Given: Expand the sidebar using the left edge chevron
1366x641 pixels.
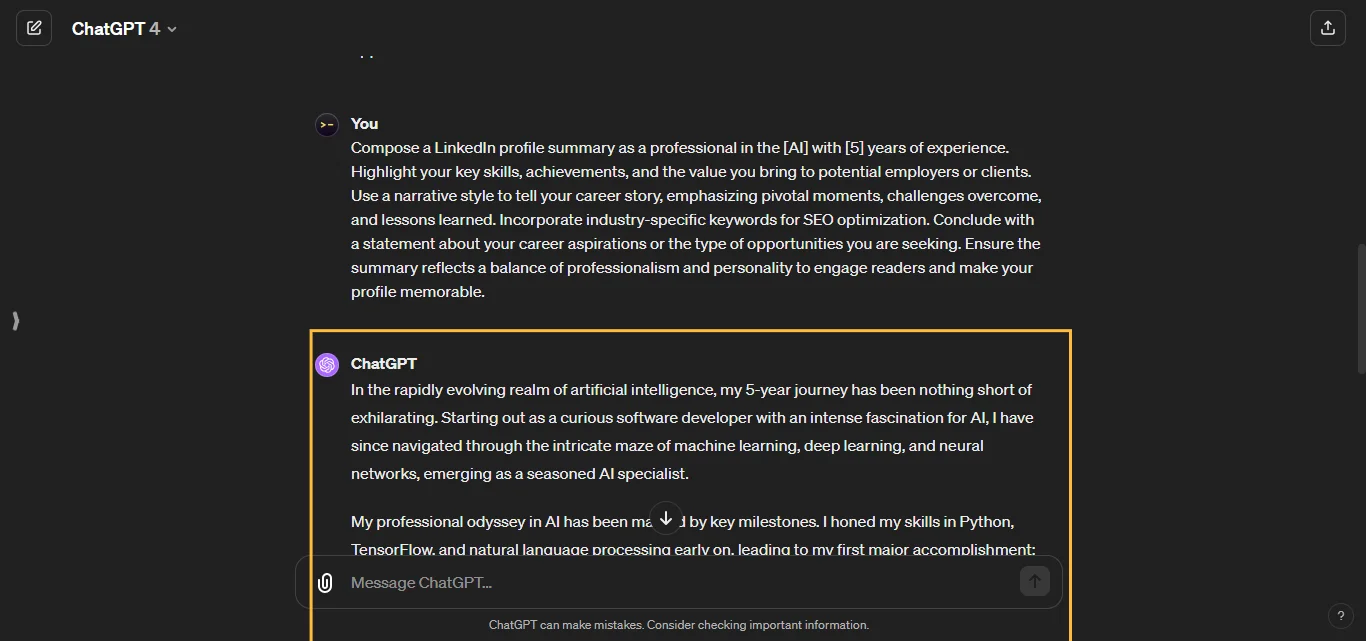Looking at the screenshot, I should [x=15, y=321].
